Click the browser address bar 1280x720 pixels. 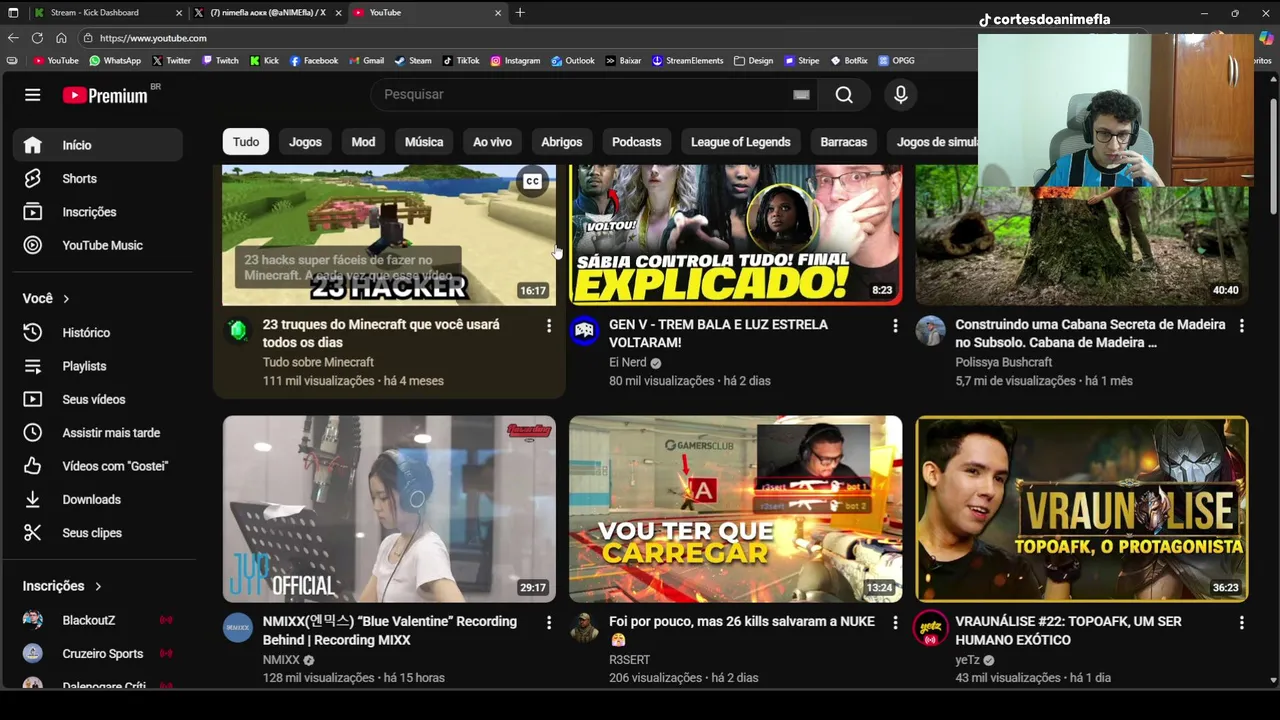tap(530, 38)
